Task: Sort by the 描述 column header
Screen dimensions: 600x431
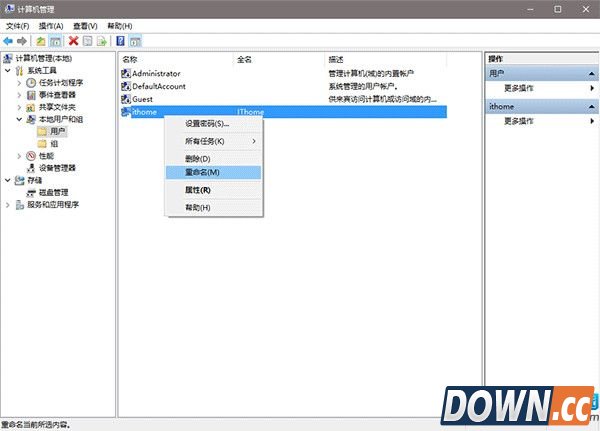Action: coord(386,59)
